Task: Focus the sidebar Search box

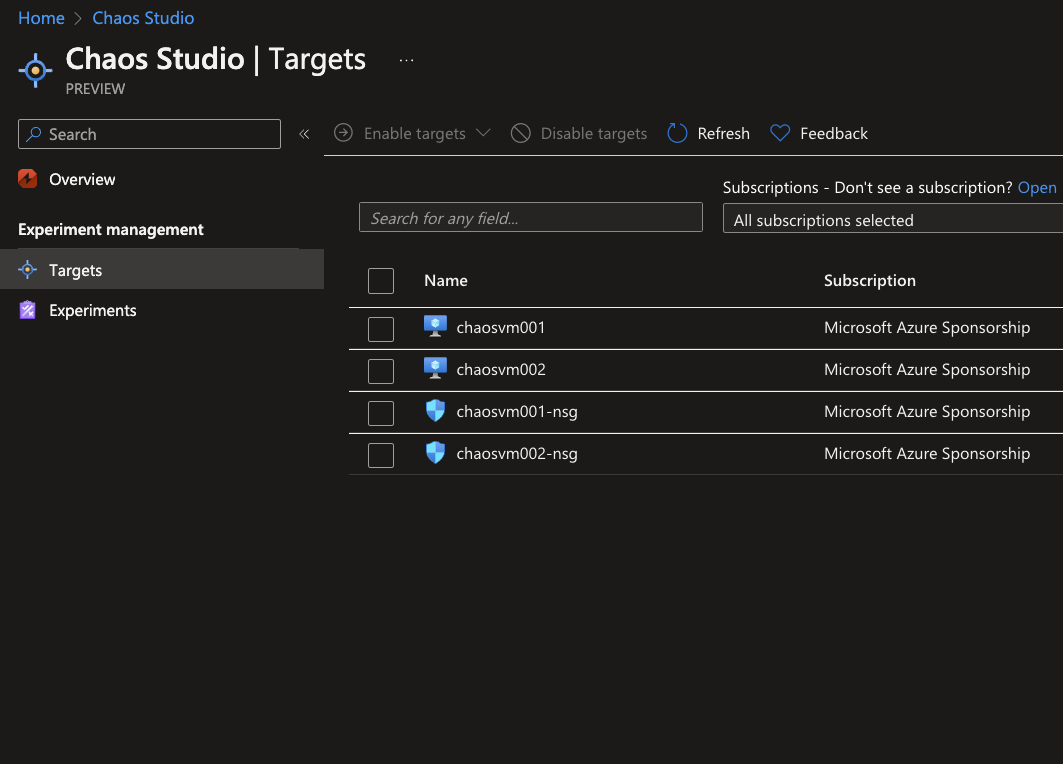Action: (x=149, y=134)
